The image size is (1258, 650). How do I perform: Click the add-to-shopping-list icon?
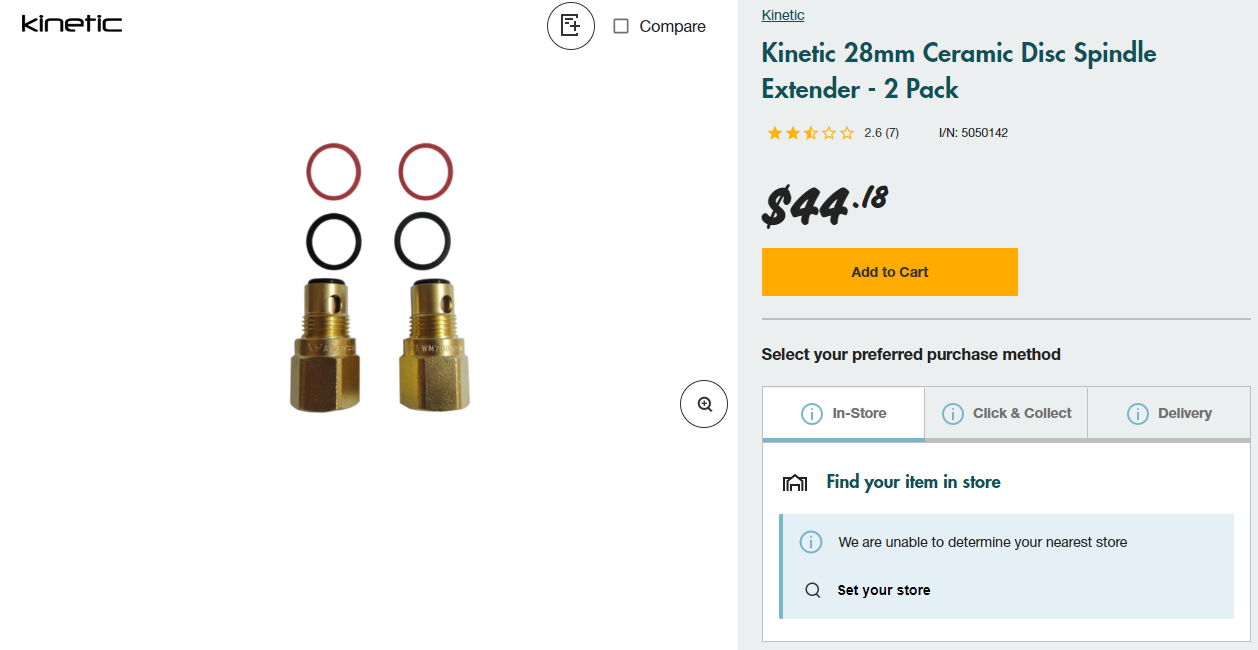pyautogui.click(x=570, y=26)
